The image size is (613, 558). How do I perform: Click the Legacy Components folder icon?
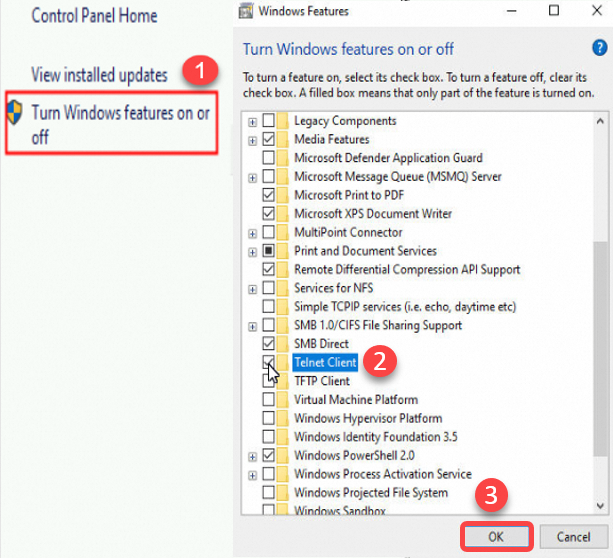click(282, 121)
